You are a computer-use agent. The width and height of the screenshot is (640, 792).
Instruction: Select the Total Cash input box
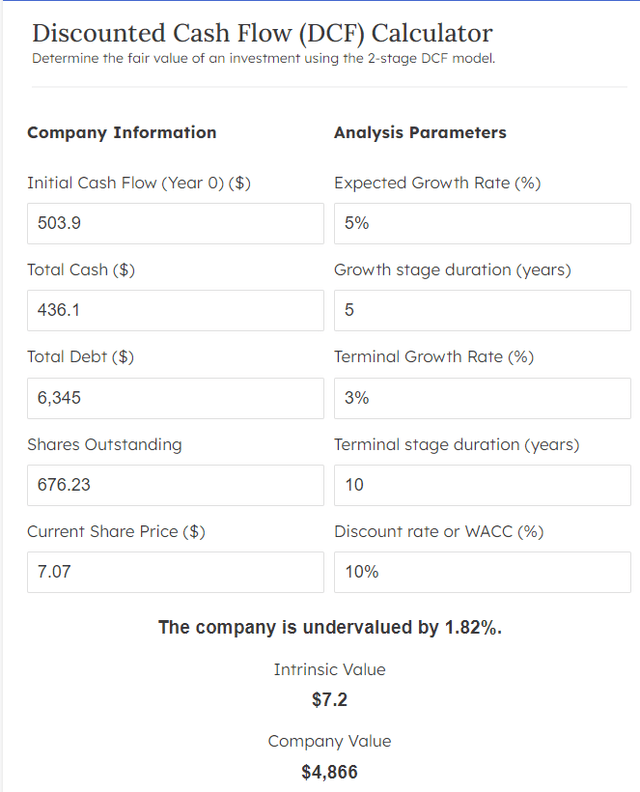click(x=175, y=310)
